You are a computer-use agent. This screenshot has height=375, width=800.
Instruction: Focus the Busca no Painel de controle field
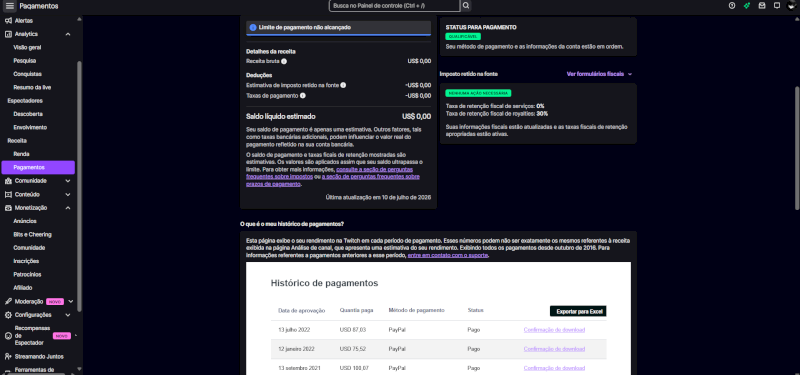click(x=394, y=6)
